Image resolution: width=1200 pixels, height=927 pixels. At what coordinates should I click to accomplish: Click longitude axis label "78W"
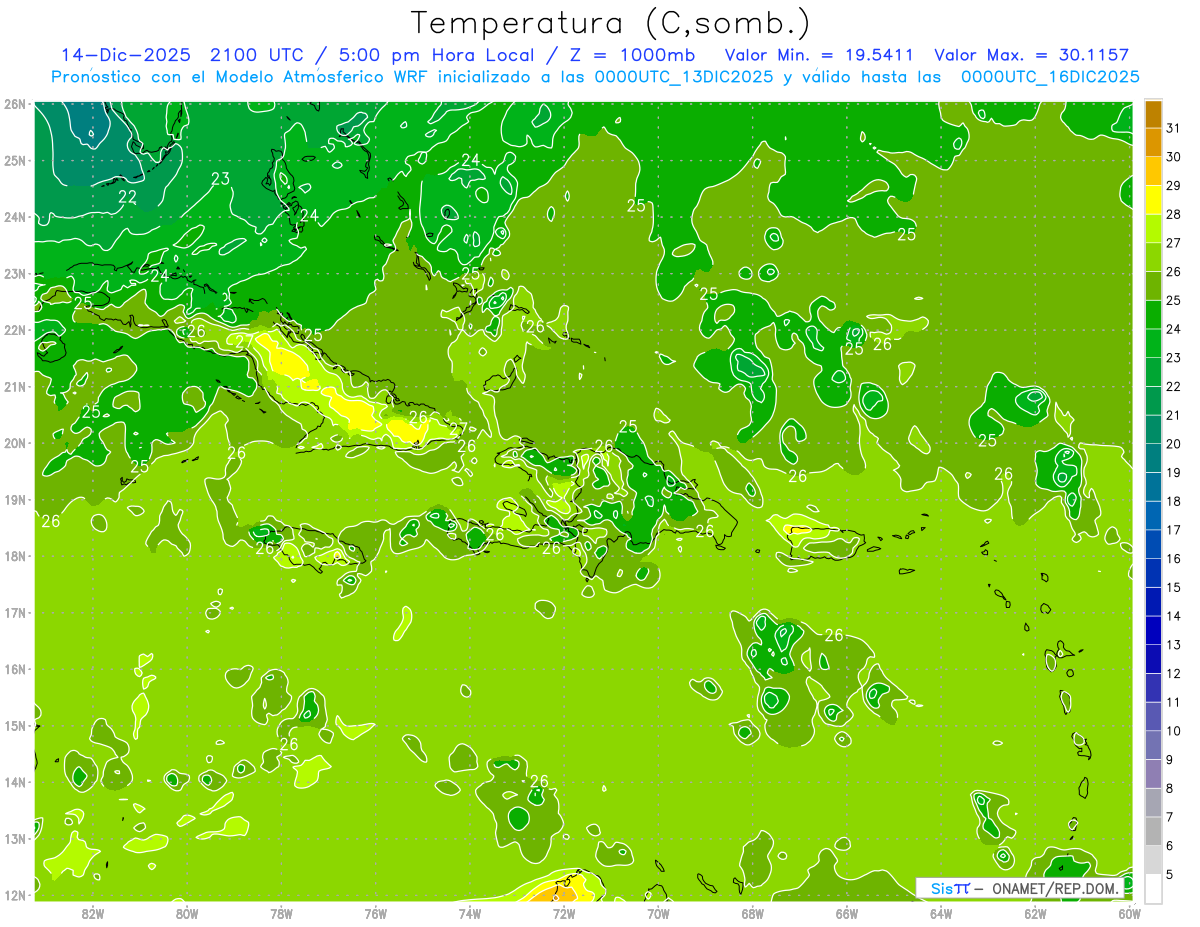281,913
